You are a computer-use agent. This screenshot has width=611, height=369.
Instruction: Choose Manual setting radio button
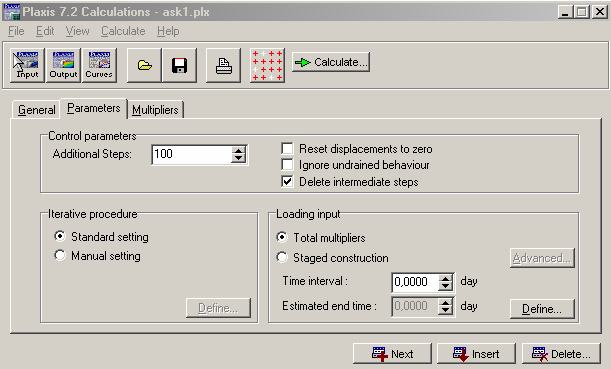point(60,255)
